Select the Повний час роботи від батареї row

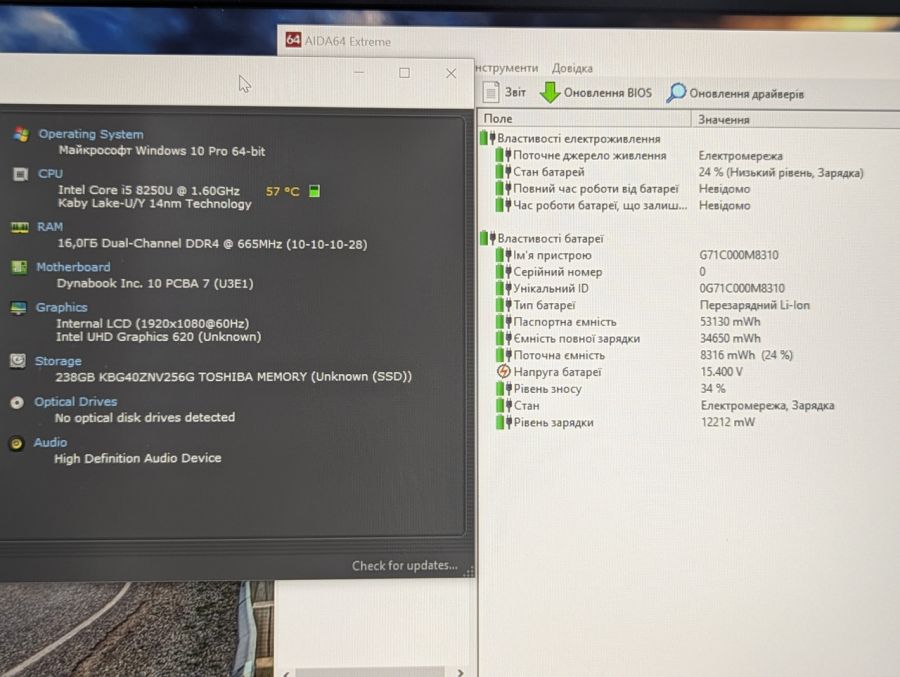point(689,188)
